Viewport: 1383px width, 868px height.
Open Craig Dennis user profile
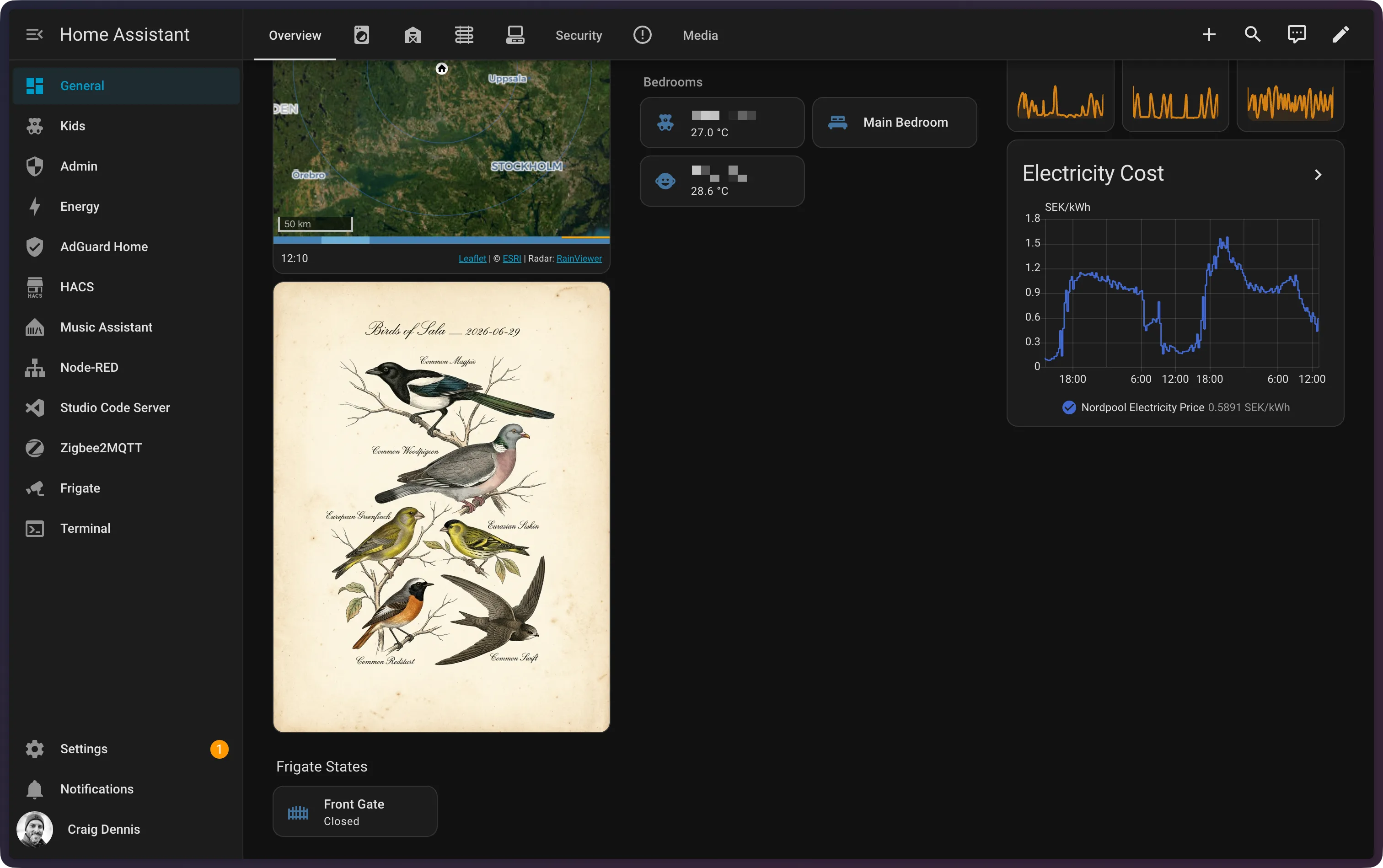[x=126, y=829]
